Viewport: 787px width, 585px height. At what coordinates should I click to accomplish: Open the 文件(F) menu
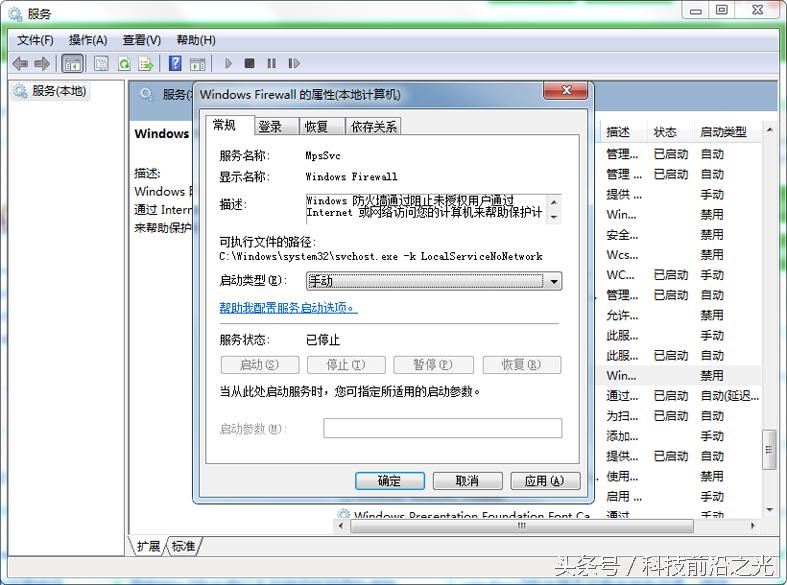tap(35, 40)
